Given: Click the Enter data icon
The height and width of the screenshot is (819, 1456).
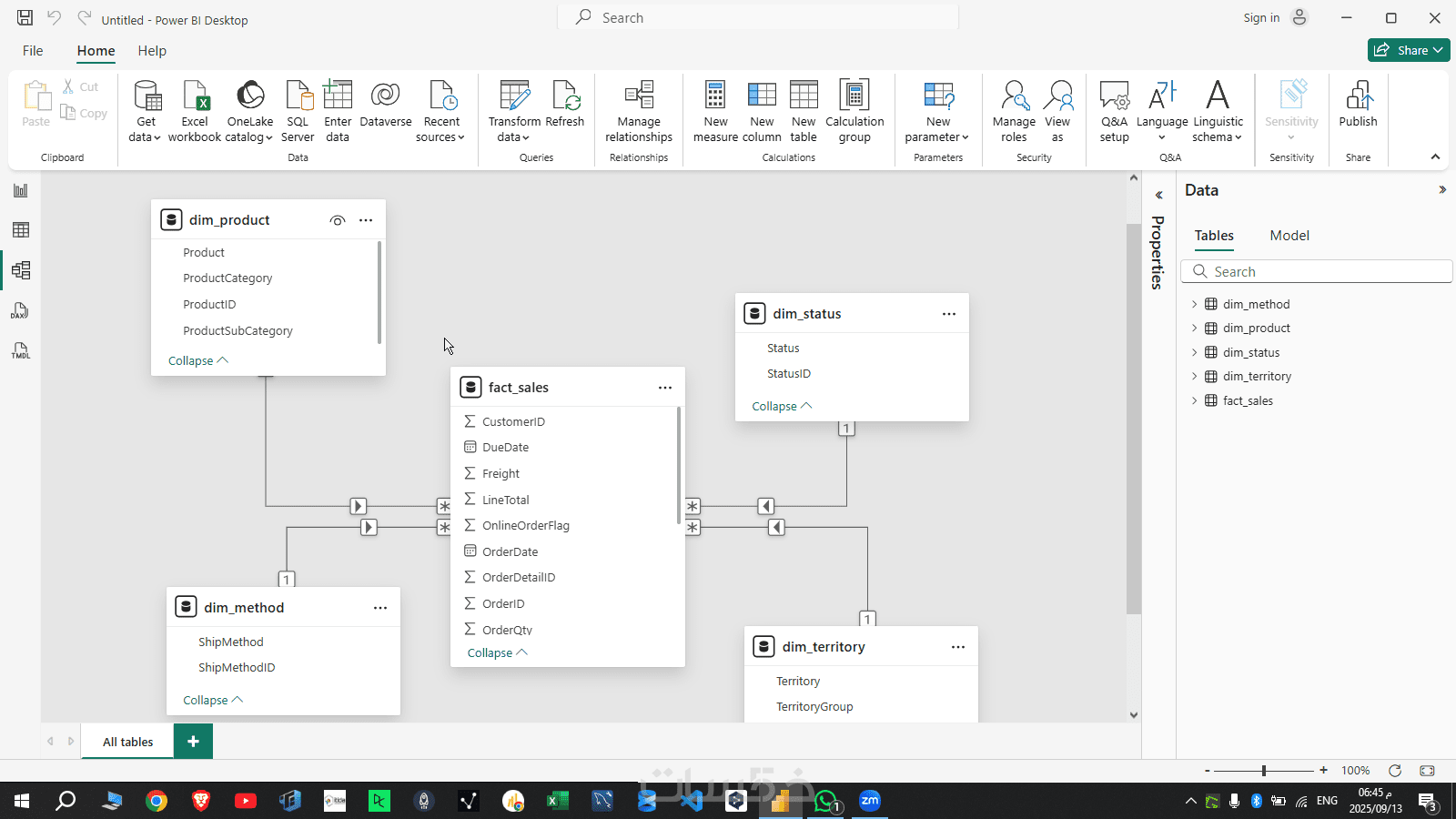Looking at the screenshot, I should pos(338,95).
